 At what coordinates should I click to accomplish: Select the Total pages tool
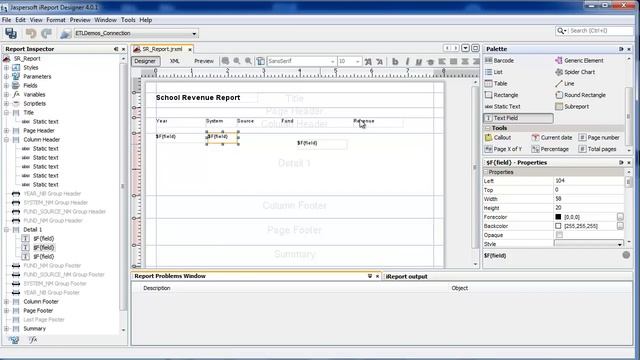(598, 149)
